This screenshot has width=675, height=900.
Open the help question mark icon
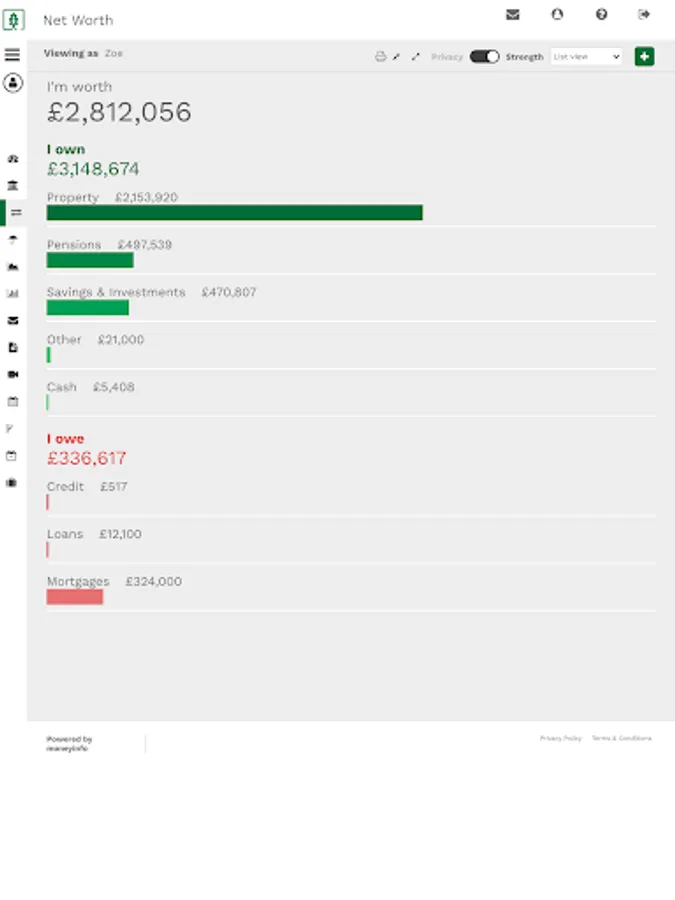tap(601, 15)
